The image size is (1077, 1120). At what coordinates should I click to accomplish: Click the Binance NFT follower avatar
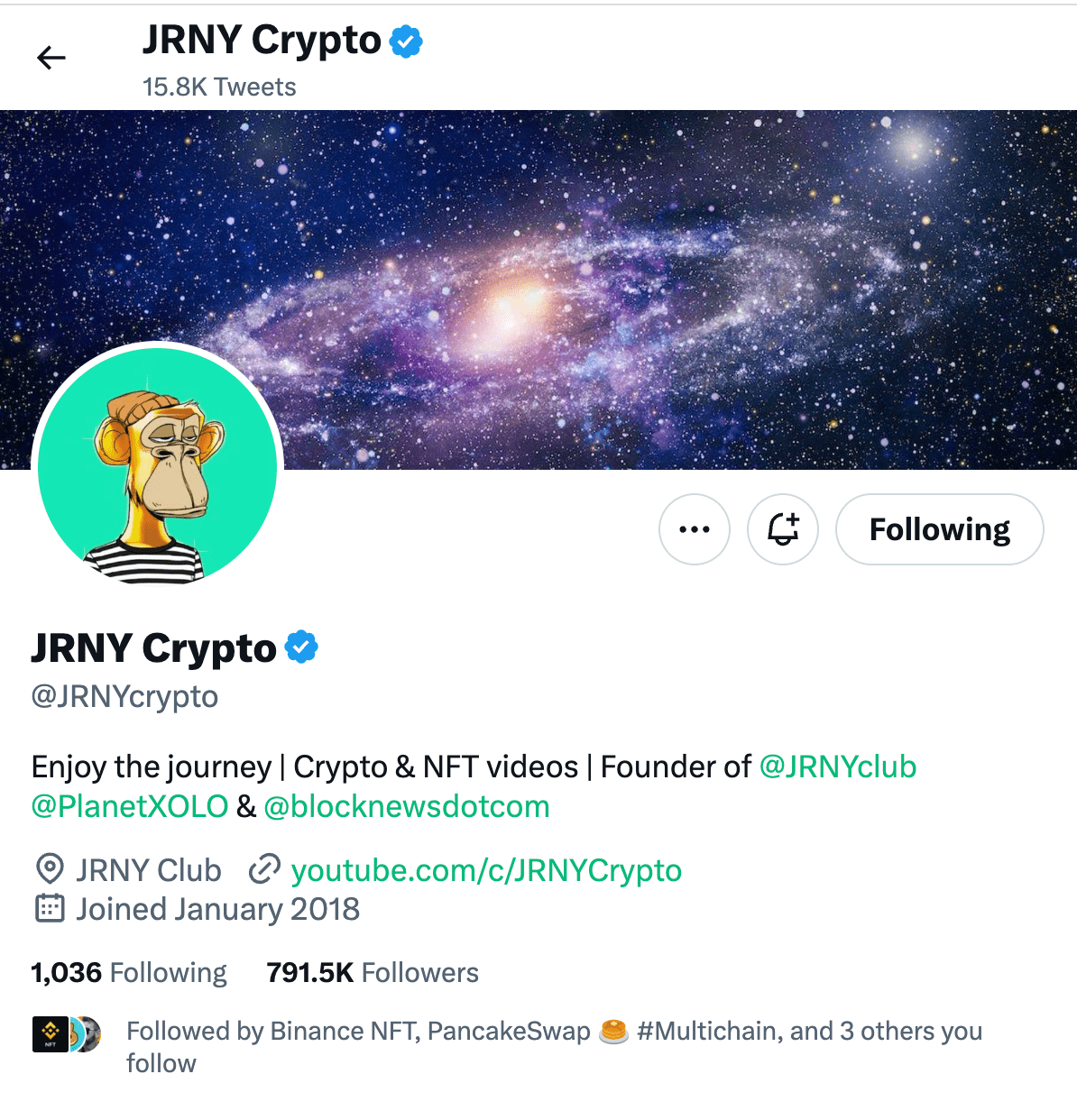click(x=51, y=1034)
